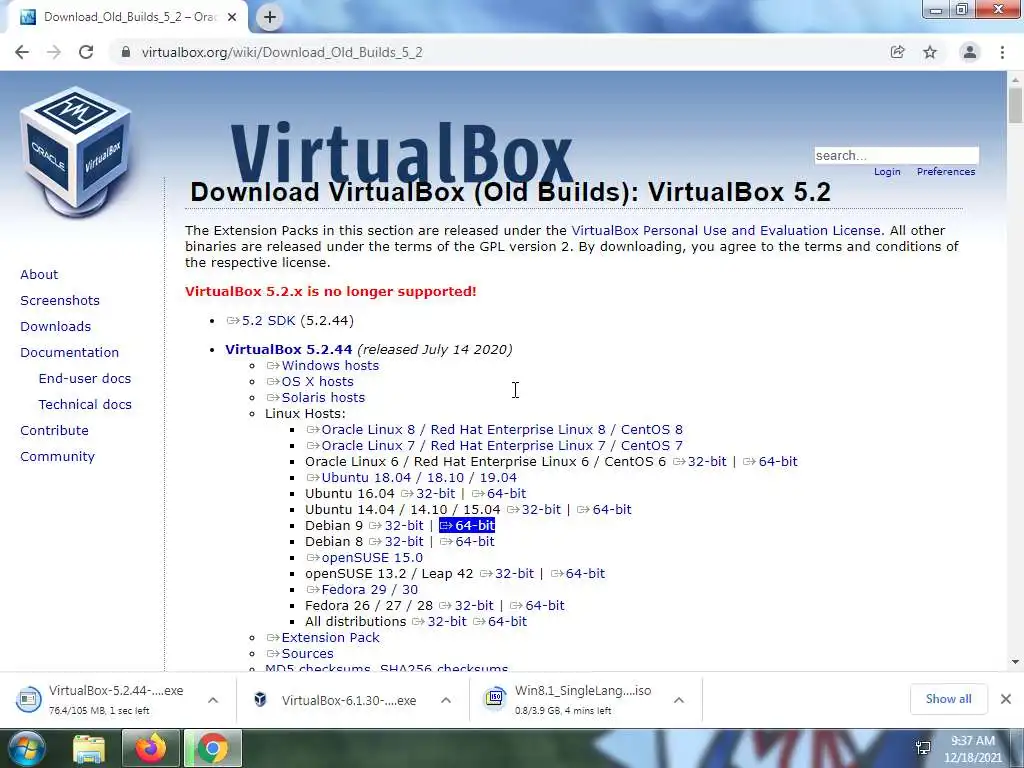Open options for VirtualBox-6.1.30 exe download
The image size is (1024, 768).
[446, 700]
